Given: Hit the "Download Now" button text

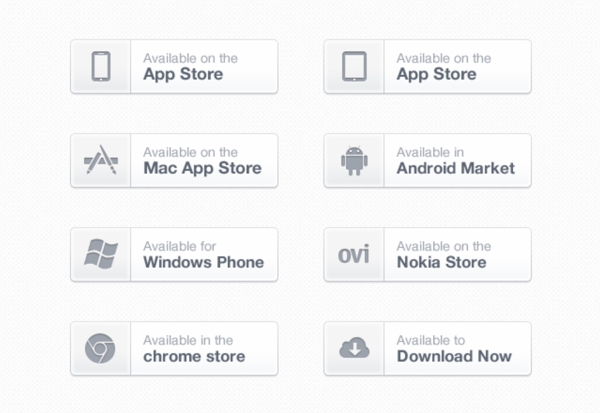Looking at the screenshot, I should (454, 356).
